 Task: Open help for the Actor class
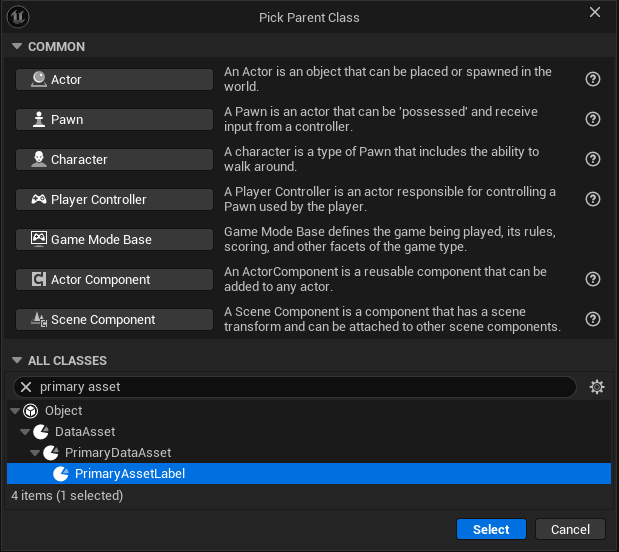coord(593,79)
